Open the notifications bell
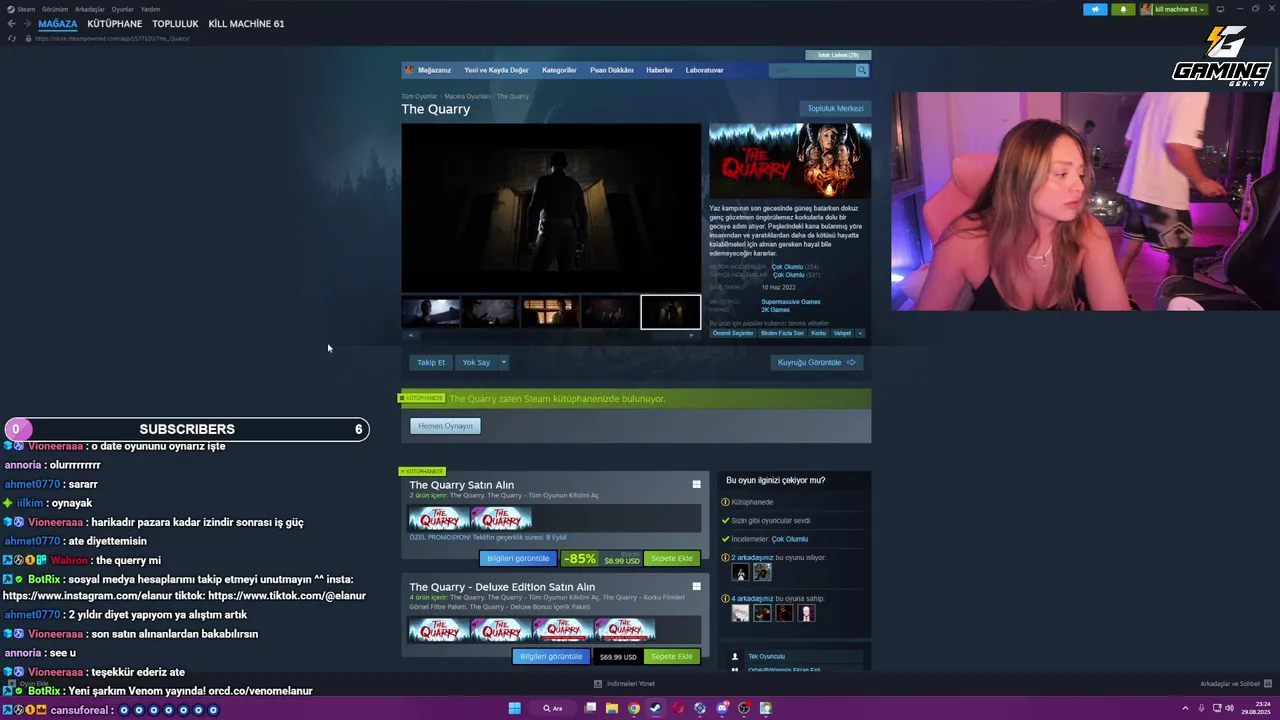 [1122, 9]
